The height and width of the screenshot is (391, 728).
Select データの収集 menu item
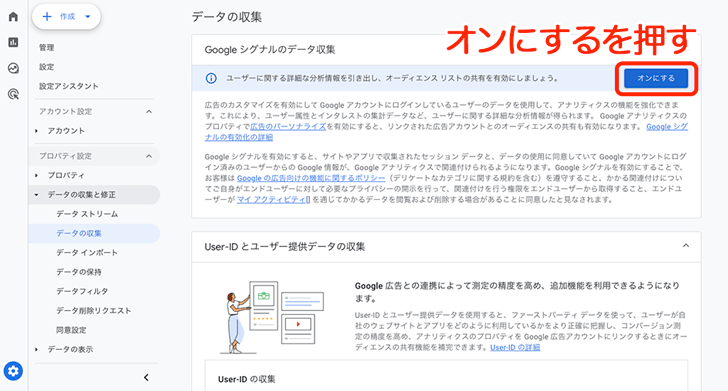click(x=95, y=233)
